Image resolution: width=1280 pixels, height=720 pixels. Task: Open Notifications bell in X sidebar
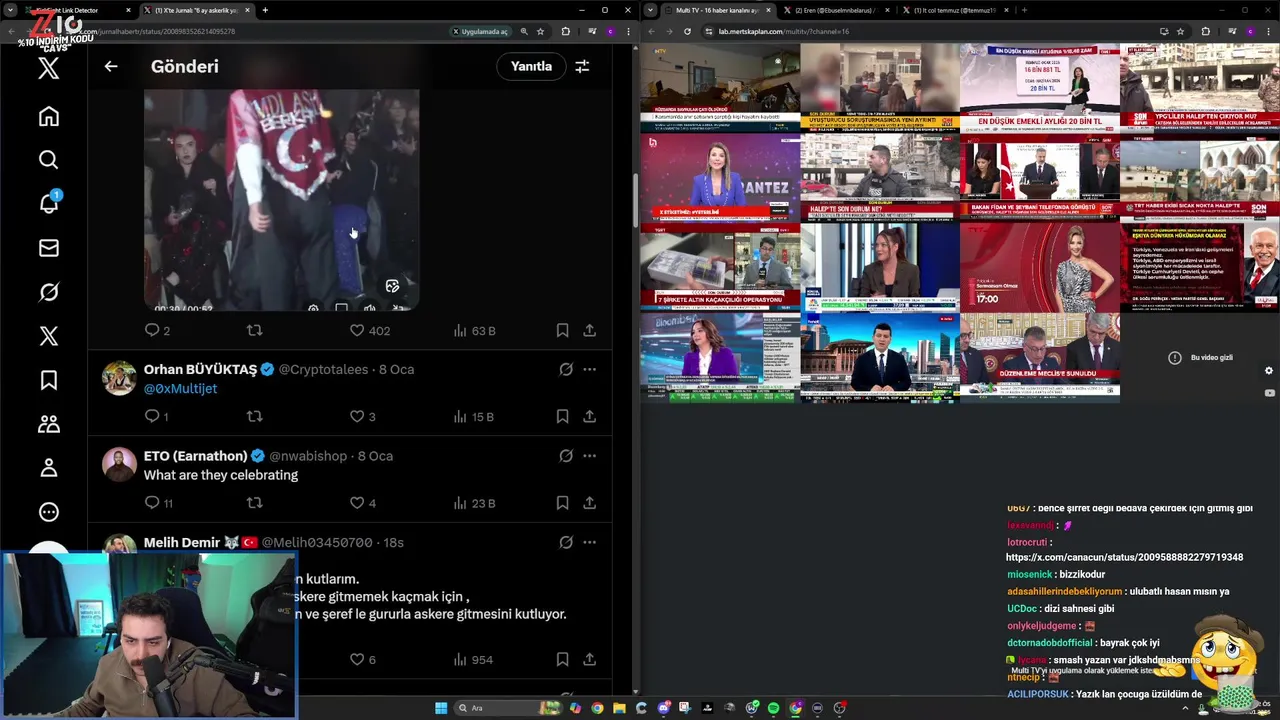tap(49, 203)
